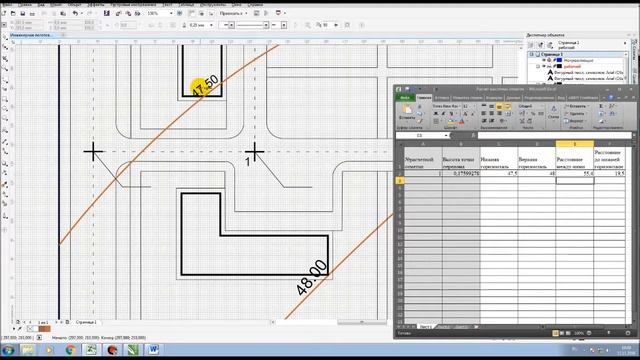Click the Excel formula bar
This screenshot has height=360, width=640.
point(554,135)
